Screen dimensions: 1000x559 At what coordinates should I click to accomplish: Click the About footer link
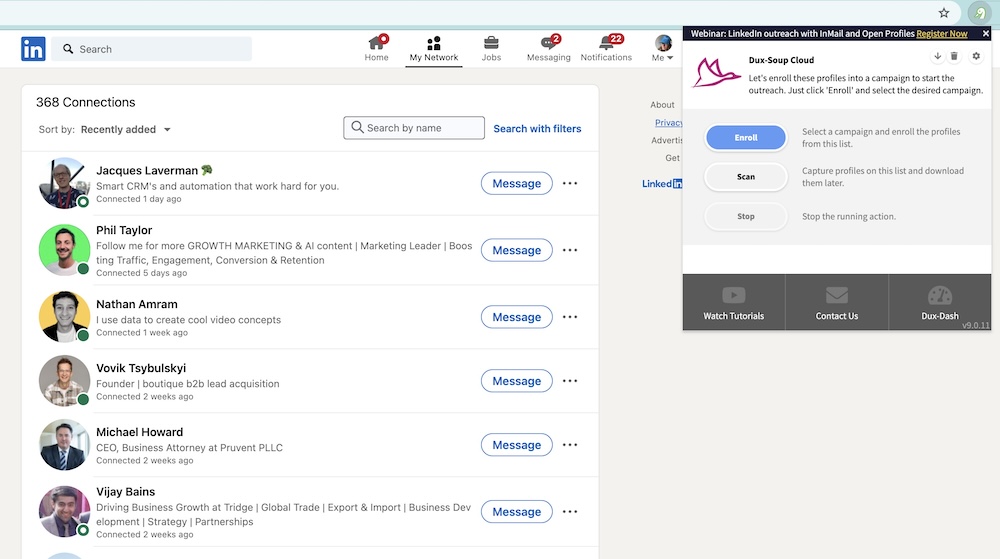(x=662, y=105)
